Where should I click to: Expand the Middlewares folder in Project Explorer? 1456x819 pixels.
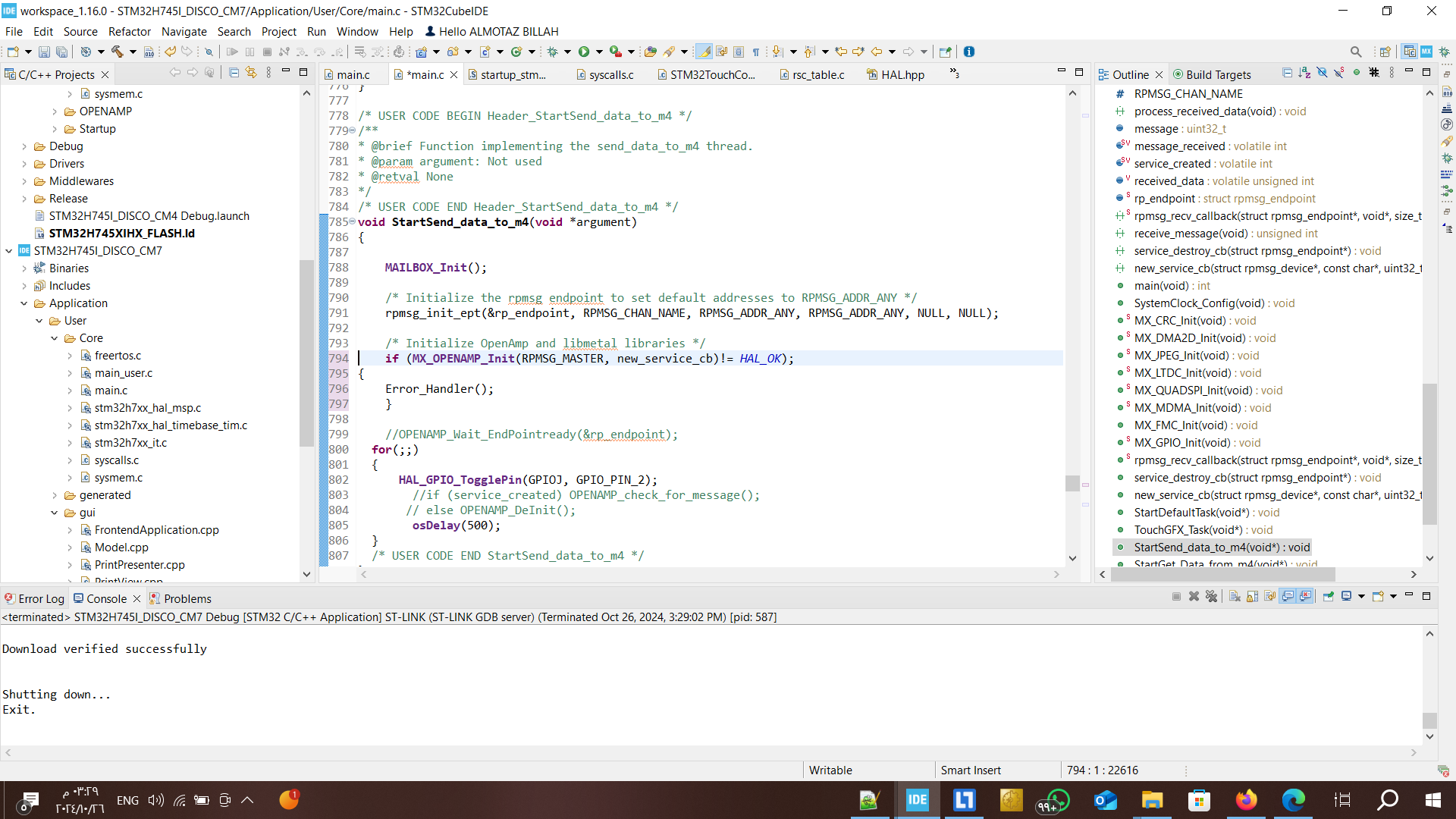click(x=25, y=181)
